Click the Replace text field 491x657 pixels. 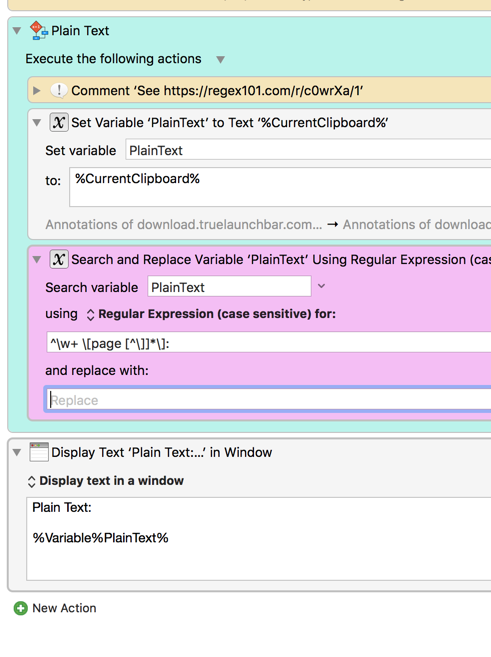[x=268, y=400]
